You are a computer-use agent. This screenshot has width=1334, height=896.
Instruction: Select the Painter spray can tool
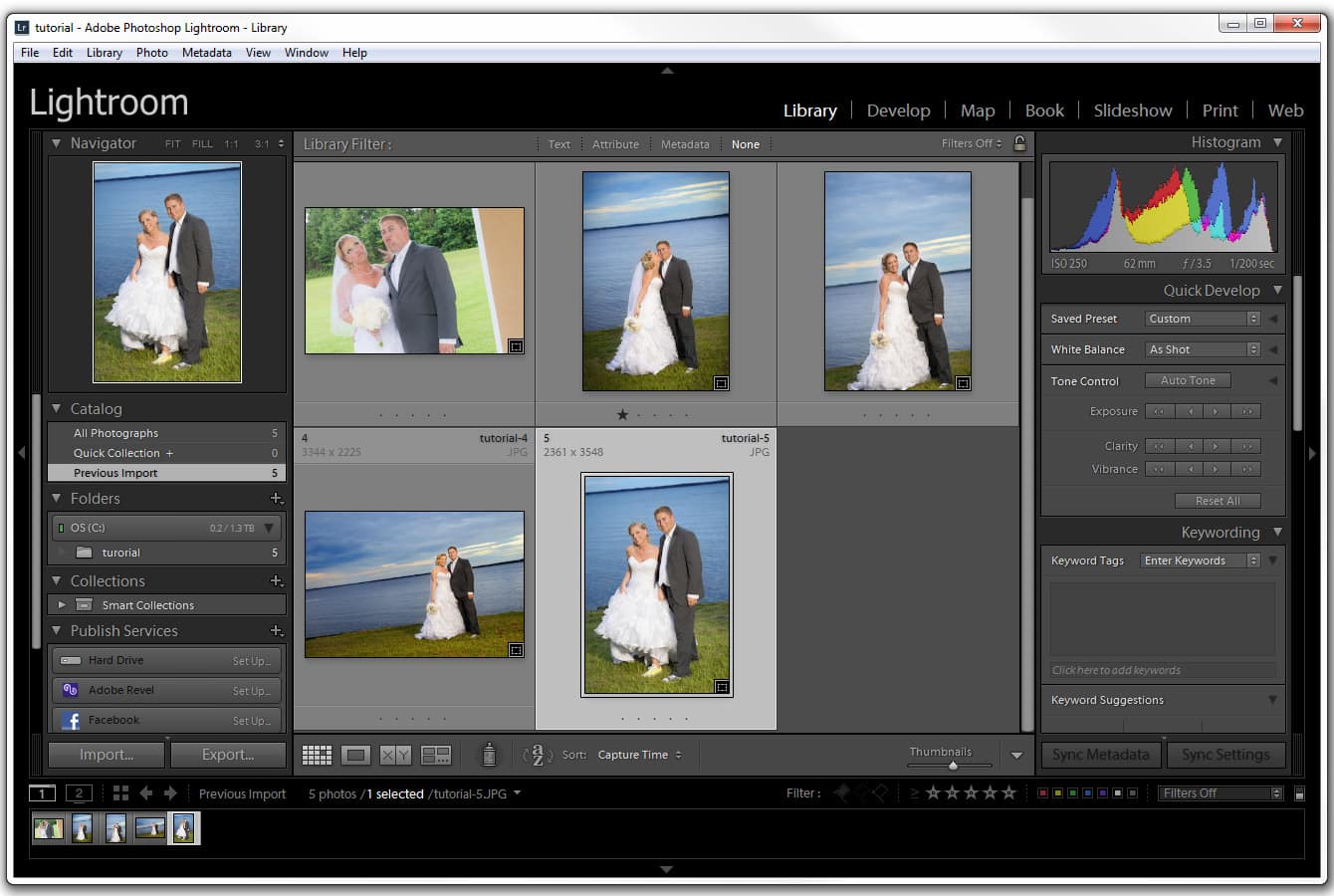click(490, 754)
